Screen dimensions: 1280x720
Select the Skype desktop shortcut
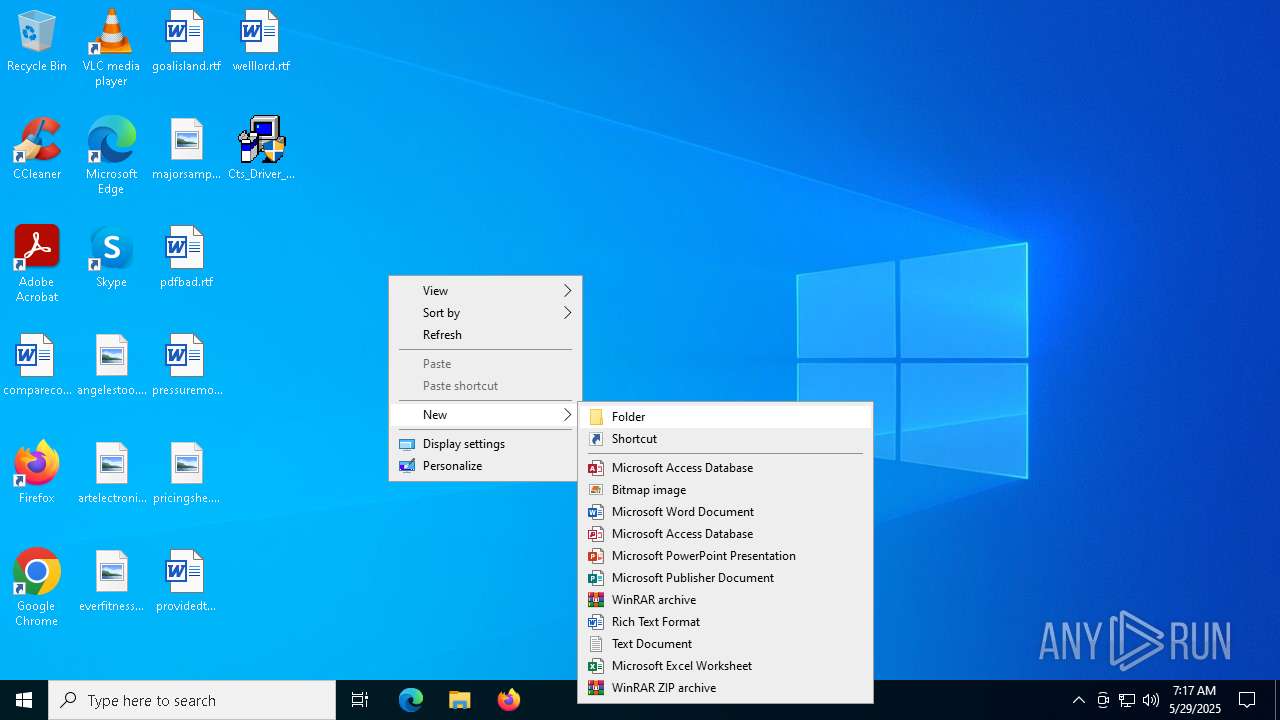point(111,258)
